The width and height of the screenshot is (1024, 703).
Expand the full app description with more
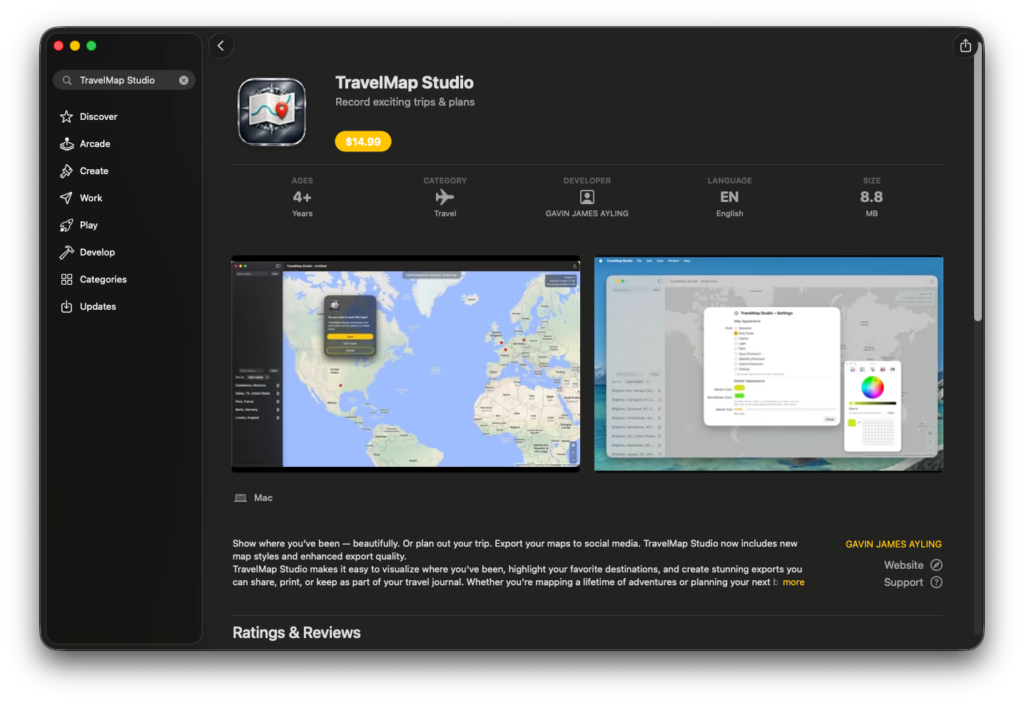[792, 581]
